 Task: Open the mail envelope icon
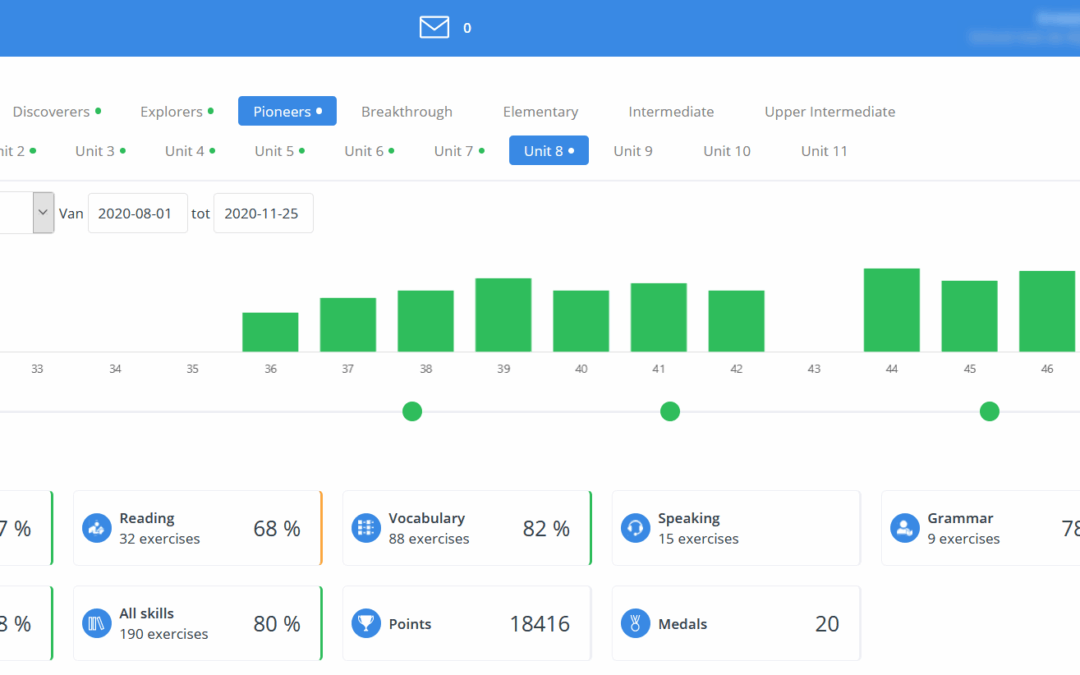tap(434, 28)
